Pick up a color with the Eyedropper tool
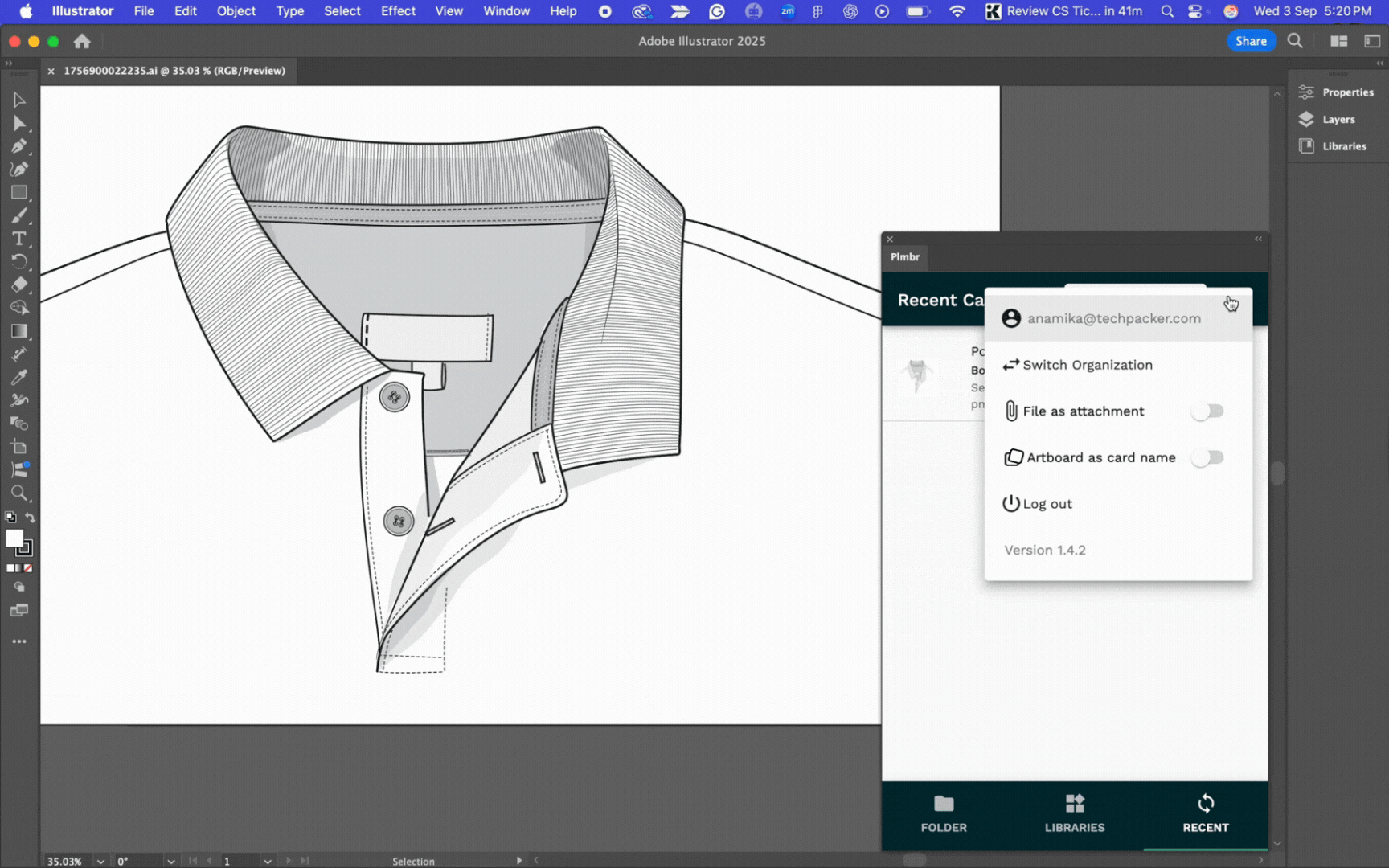 click(x=19, y=376)
